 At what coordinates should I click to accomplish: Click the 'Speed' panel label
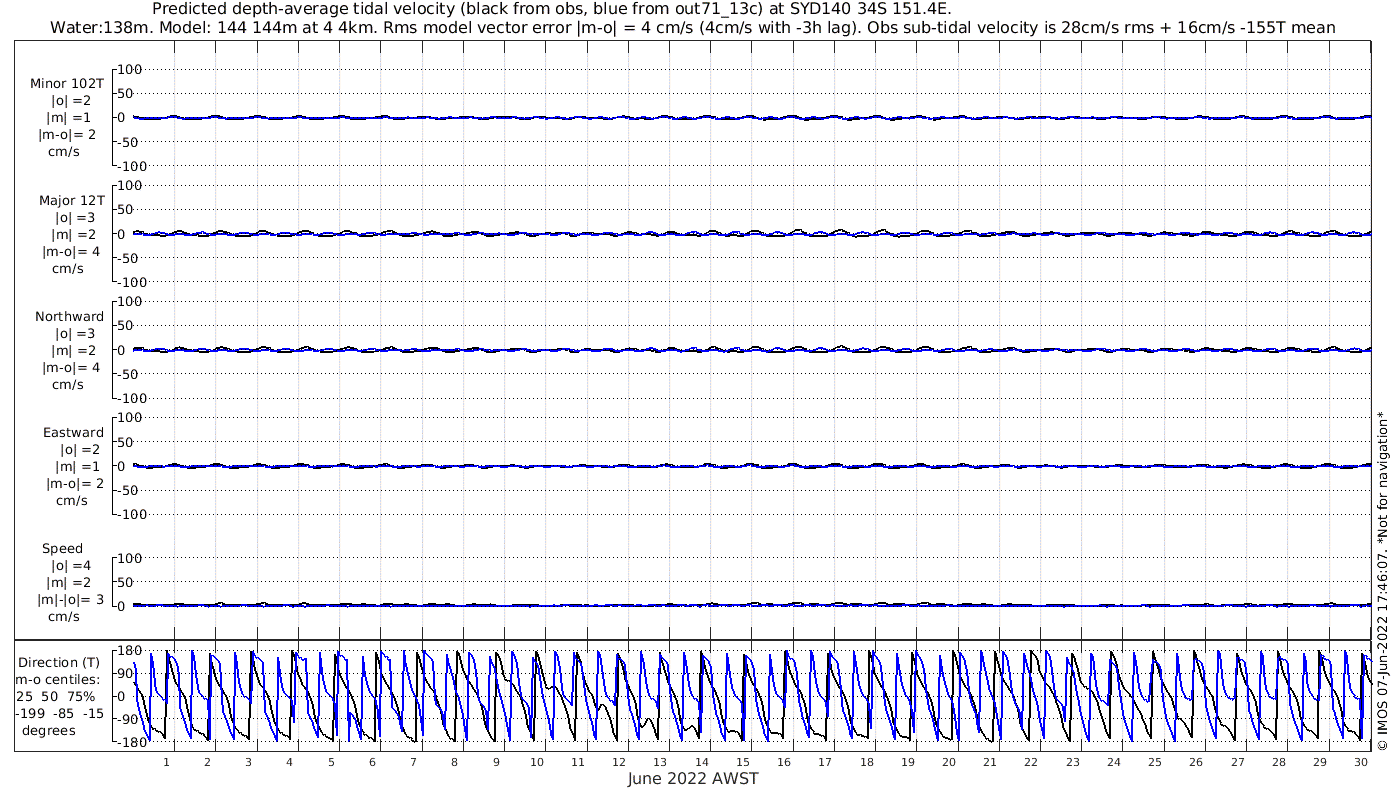[62, 549]
